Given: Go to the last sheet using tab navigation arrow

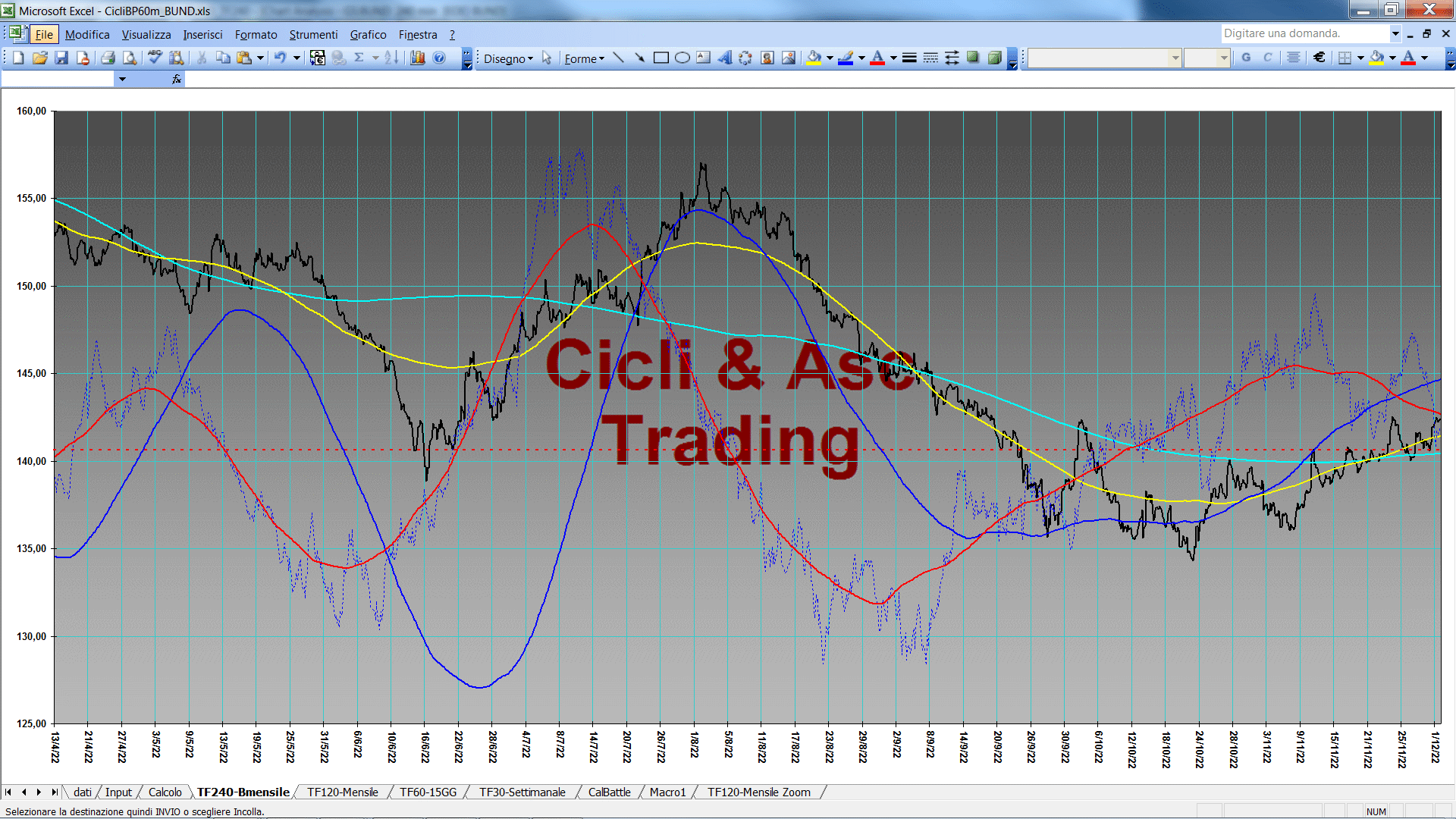Looking at the screenshot, I should 55,792.
